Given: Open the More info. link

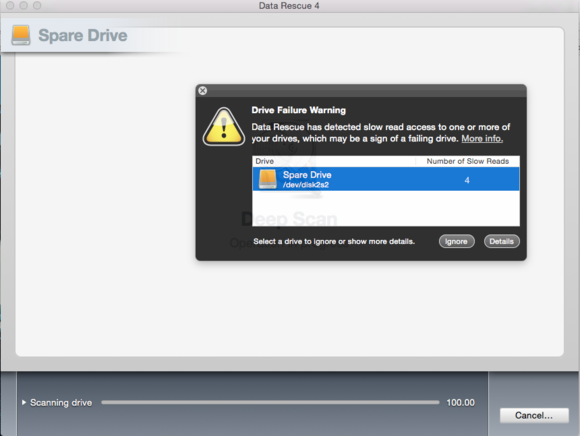Looking at the screenshot, I should (x=482, y=139).
